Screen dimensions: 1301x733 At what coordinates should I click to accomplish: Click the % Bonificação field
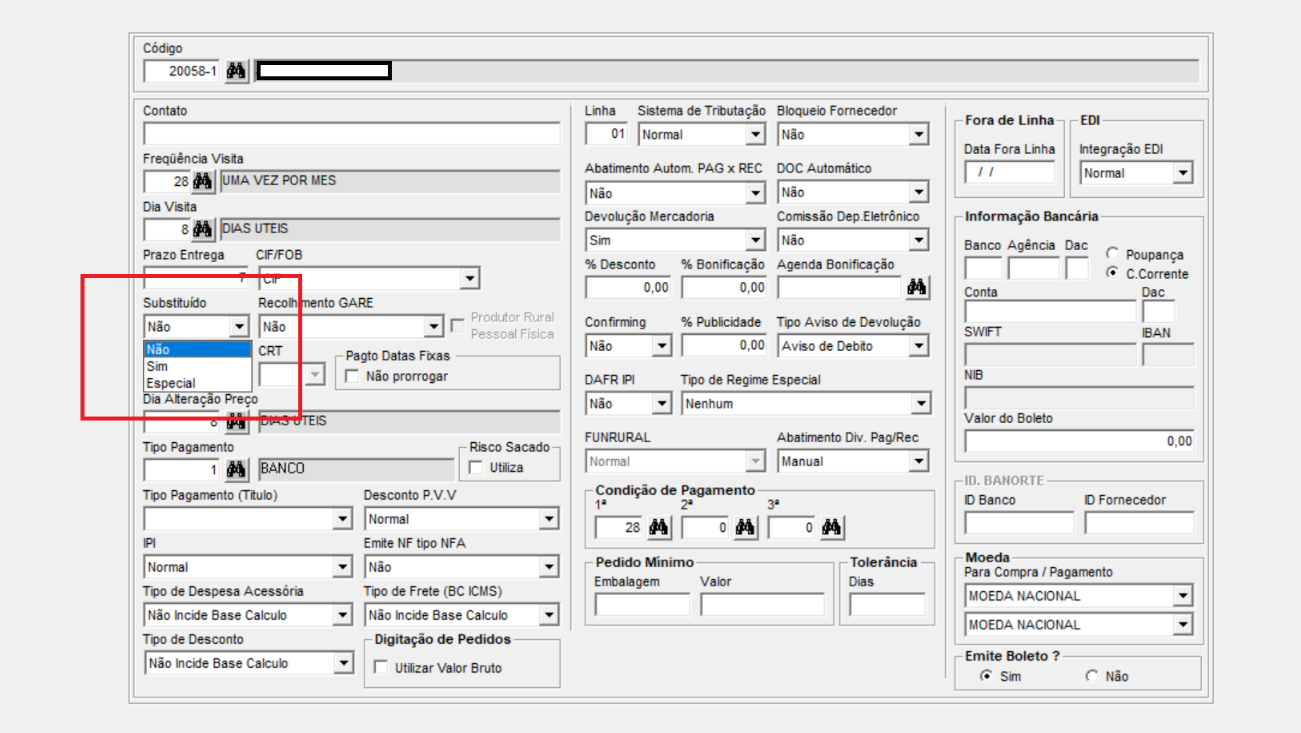(x=725, y=288)
